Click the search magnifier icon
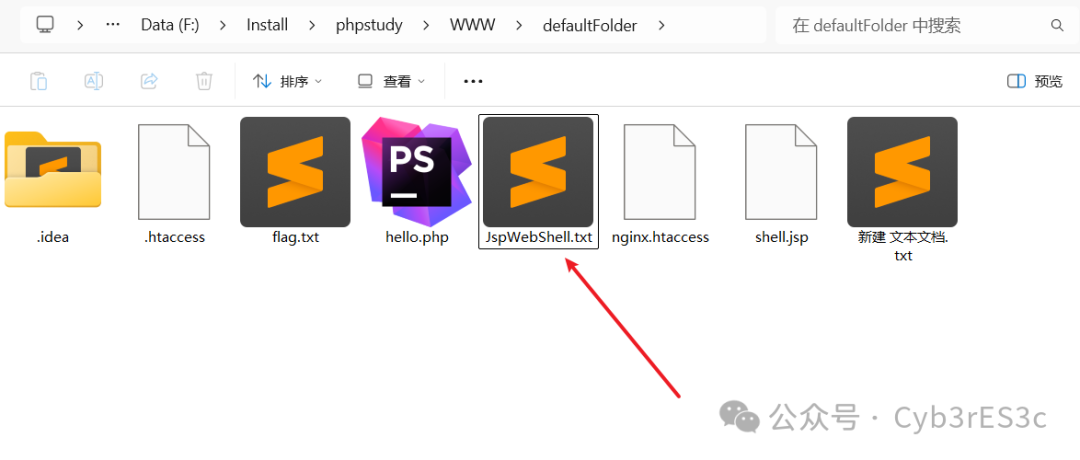 coord(1057,25)
